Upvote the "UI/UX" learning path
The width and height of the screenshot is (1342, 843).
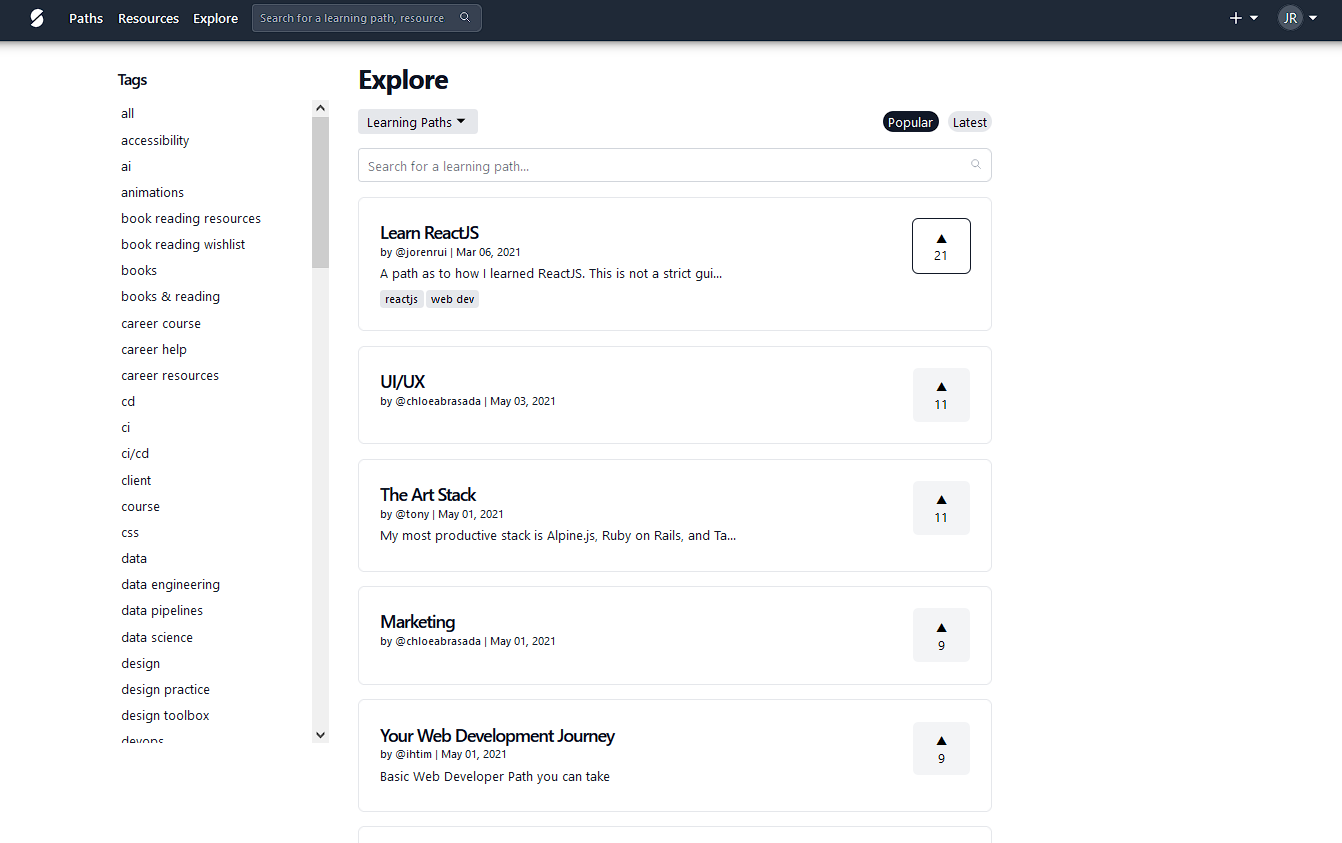[x=941, y=394]
